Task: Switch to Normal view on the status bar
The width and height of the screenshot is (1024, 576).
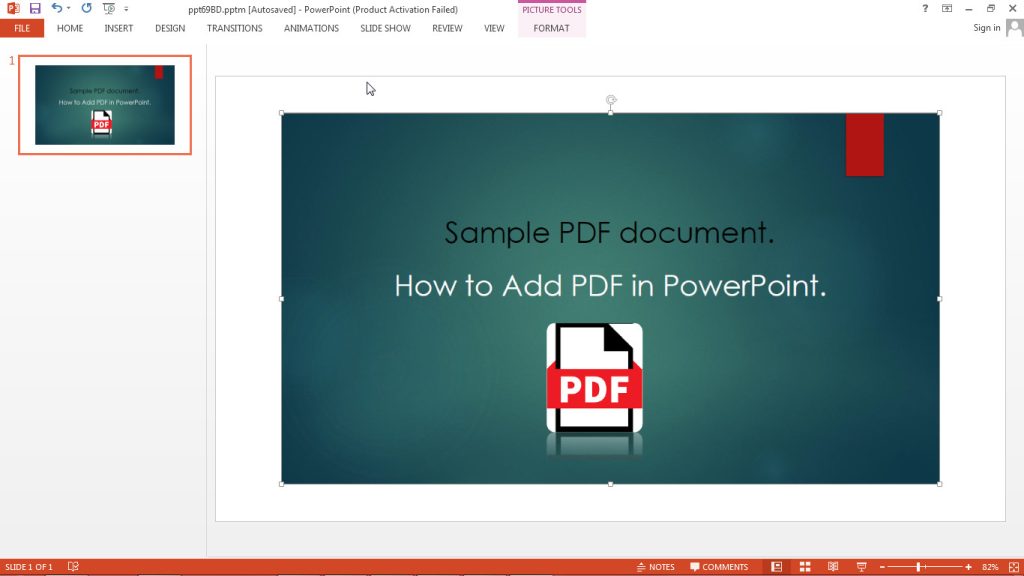Action: coord(776,566)
